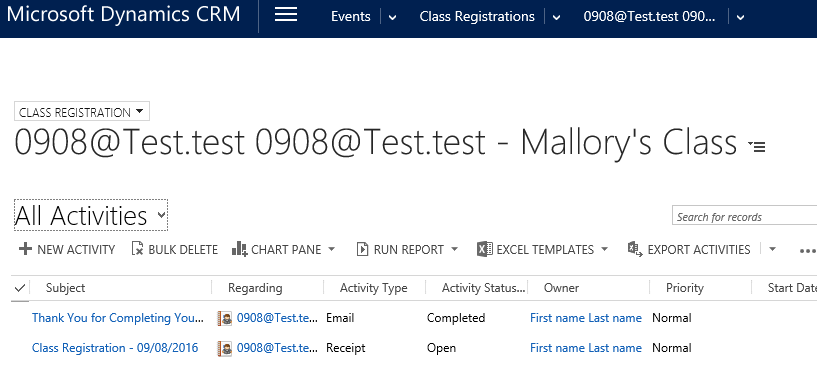Select the Normal priority in the Receipt row
The height and width of the screenshot is (391, 817).
point(672,348)
